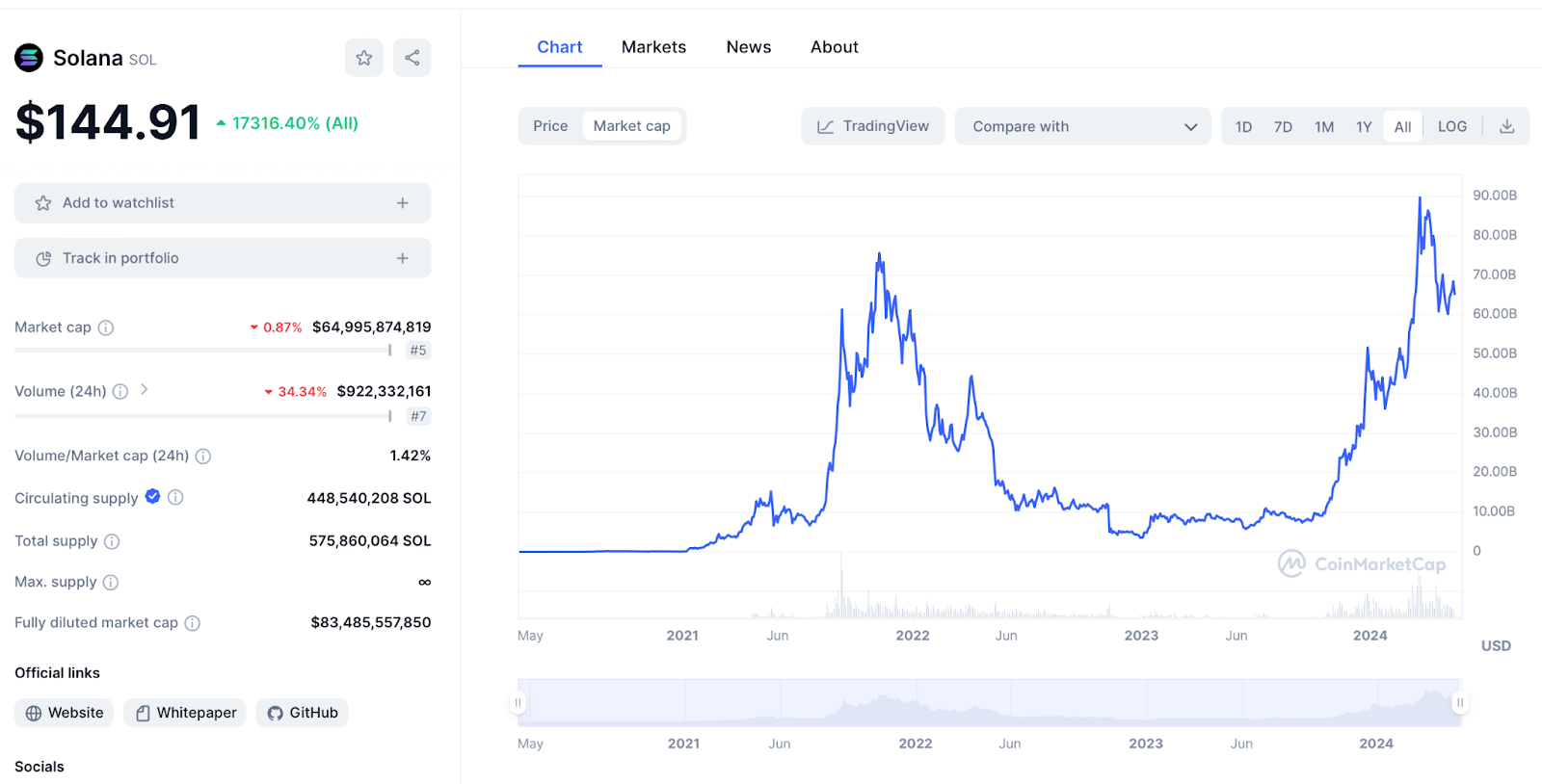Show Volume (24h) info icon
The image size is (1542, 784).
click(x=120, y=391)
